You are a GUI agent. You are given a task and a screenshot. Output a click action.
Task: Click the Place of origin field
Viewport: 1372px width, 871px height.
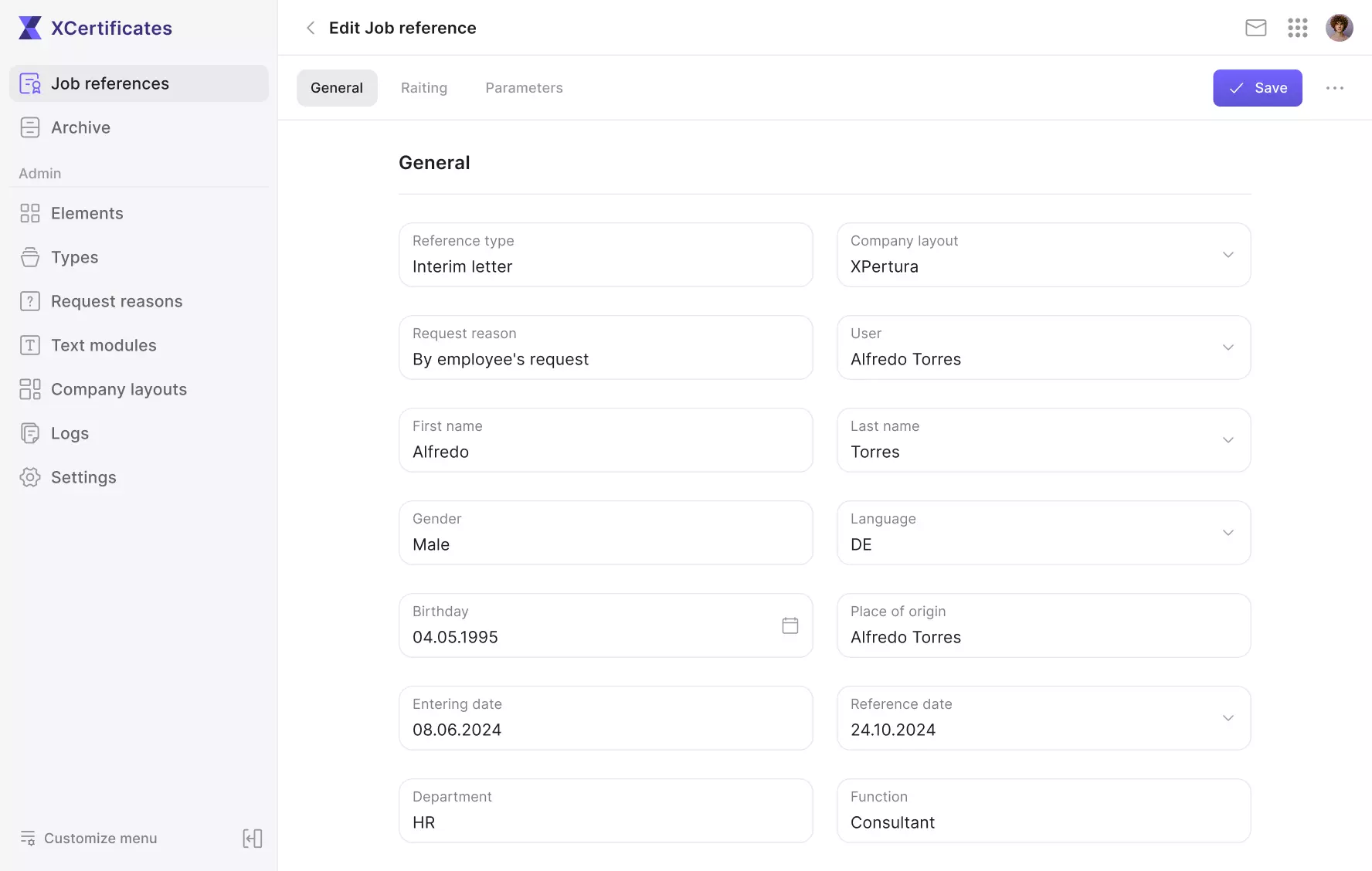coord(1044,625)
